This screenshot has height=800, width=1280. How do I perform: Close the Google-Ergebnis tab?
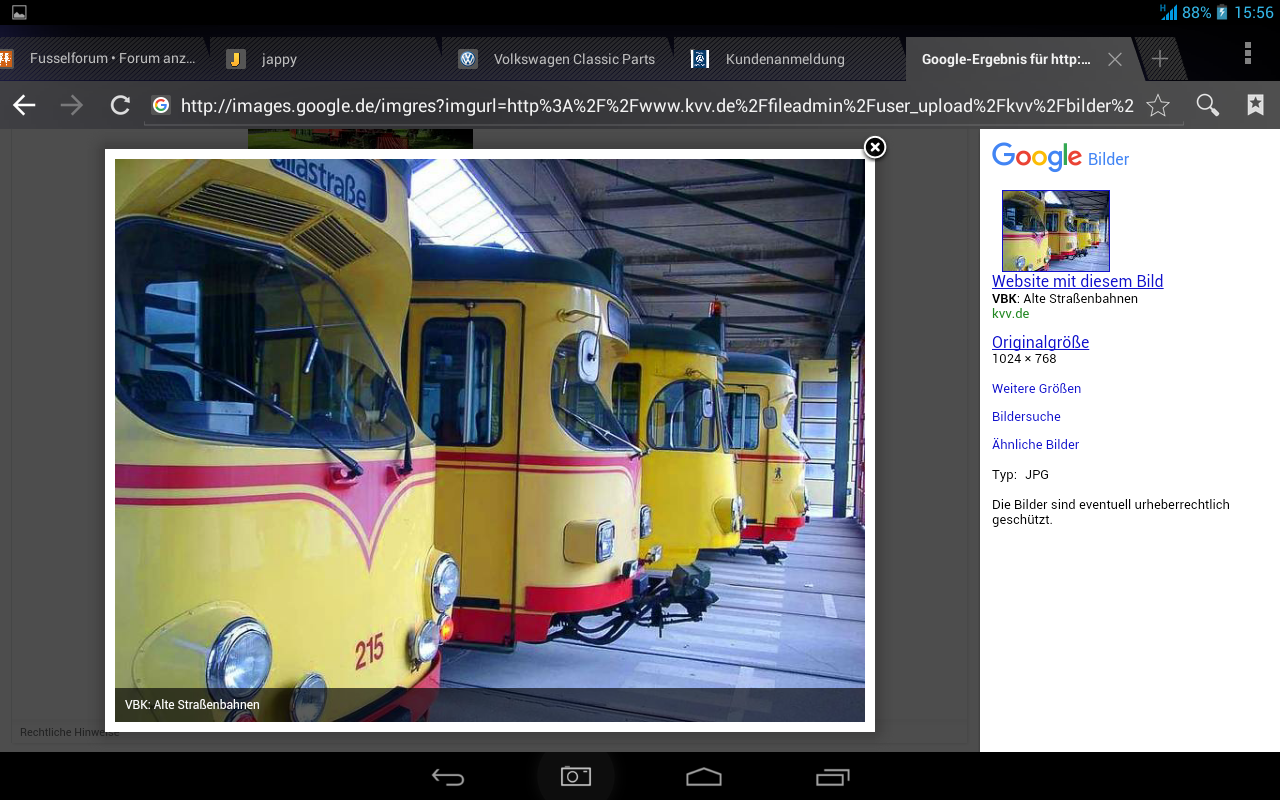click(1115, 59)
